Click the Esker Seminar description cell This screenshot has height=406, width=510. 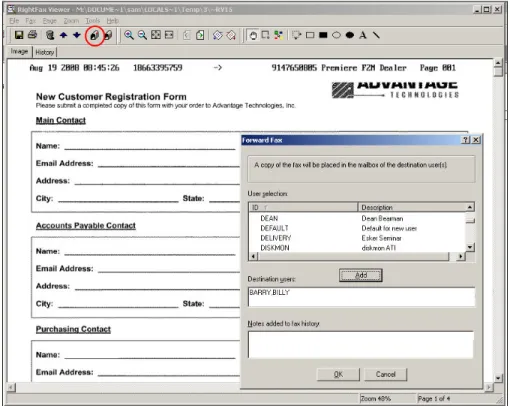(x=381, y=238)
